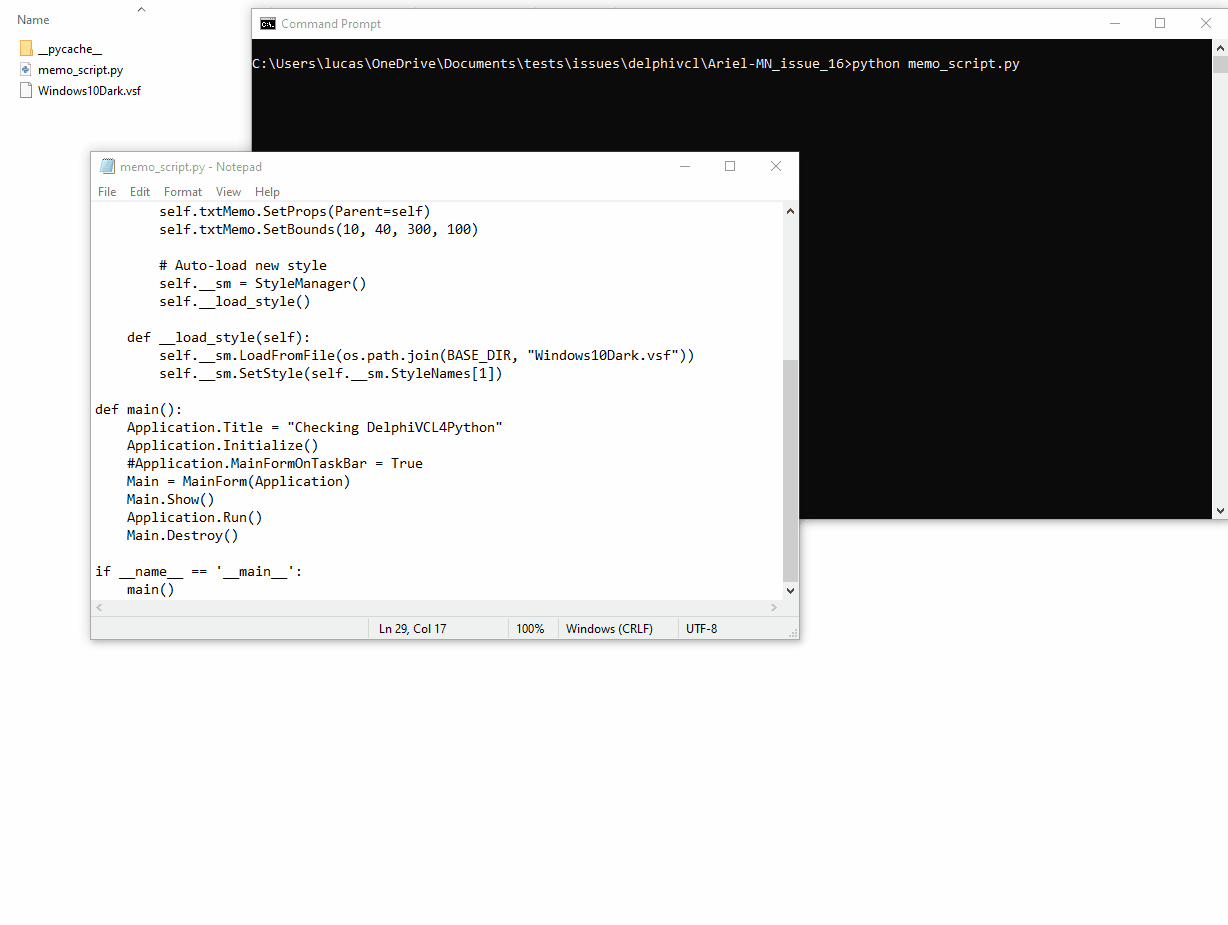
Task: Open the Format menu in Notepad
Action: [x=183, y=191]
